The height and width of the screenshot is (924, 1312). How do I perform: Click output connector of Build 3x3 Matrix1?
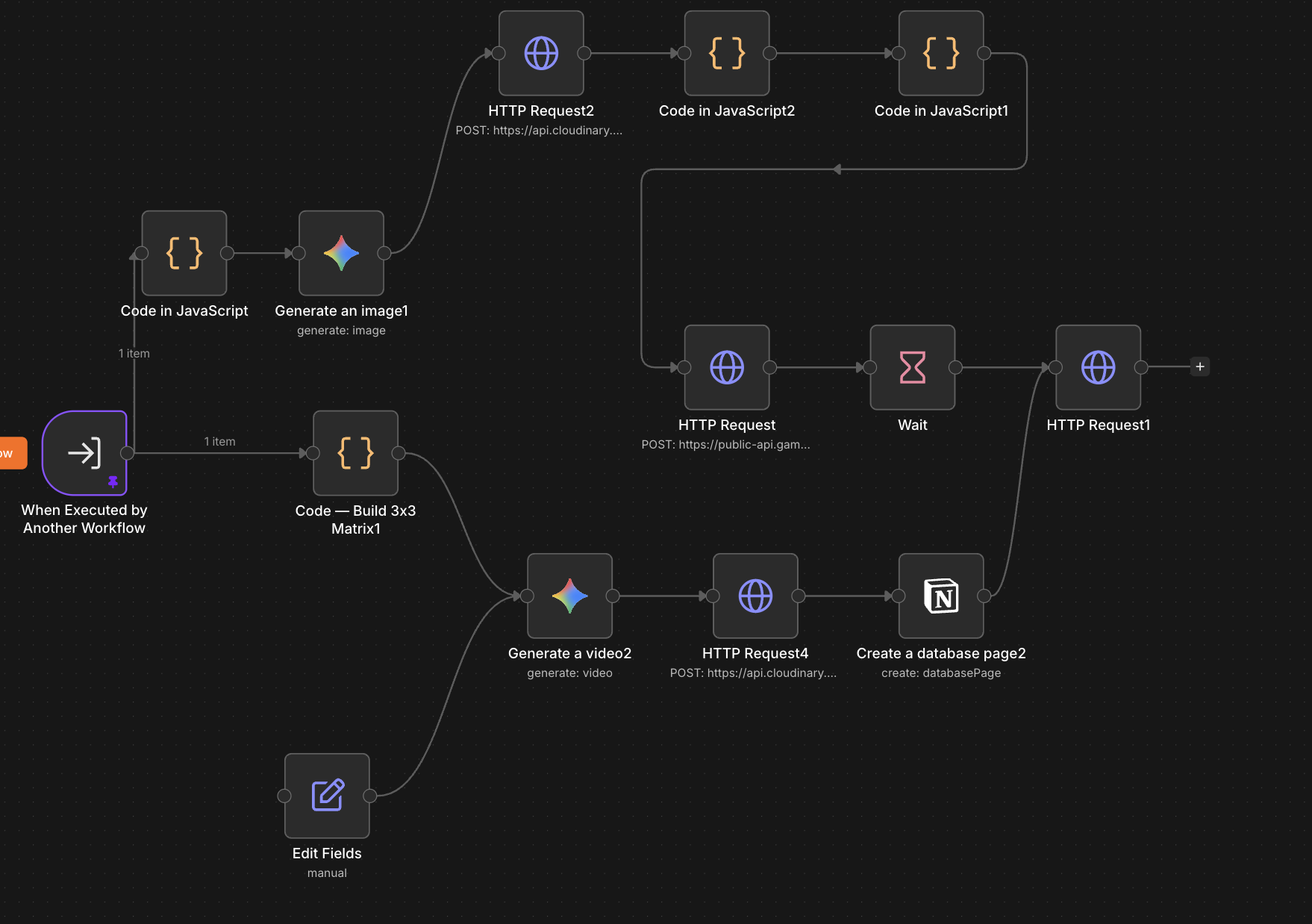[399, 453]
